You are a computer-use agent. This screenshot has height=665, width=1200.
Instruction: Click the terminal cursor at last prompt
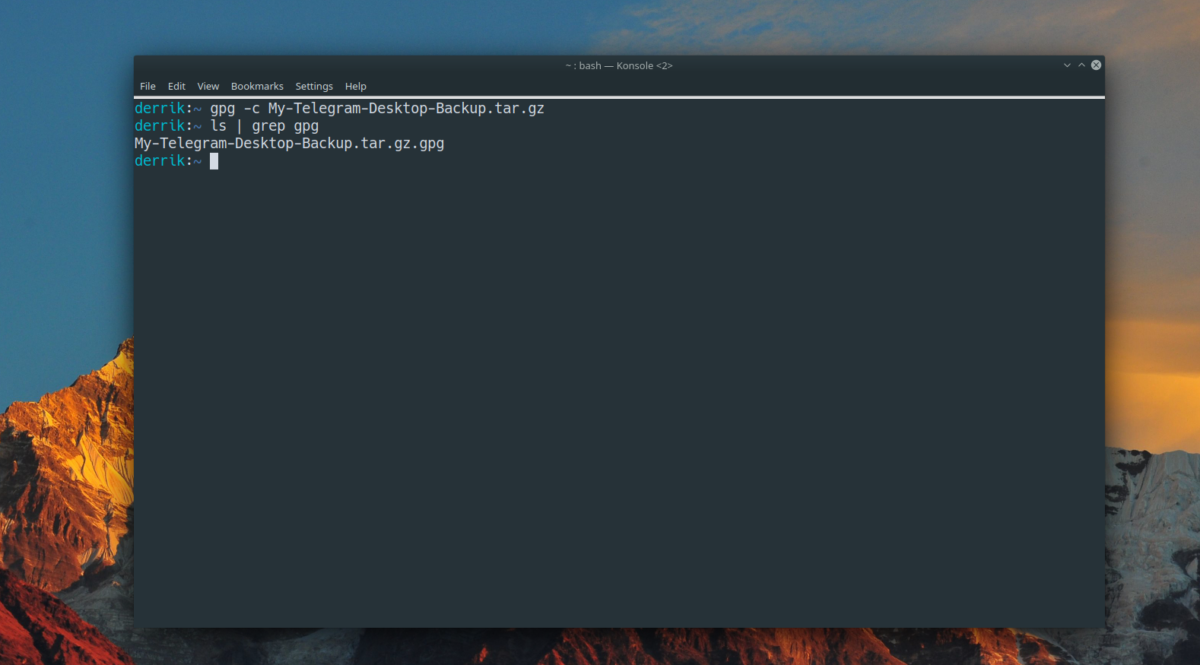pyautogui.click(x=214, y=161)
